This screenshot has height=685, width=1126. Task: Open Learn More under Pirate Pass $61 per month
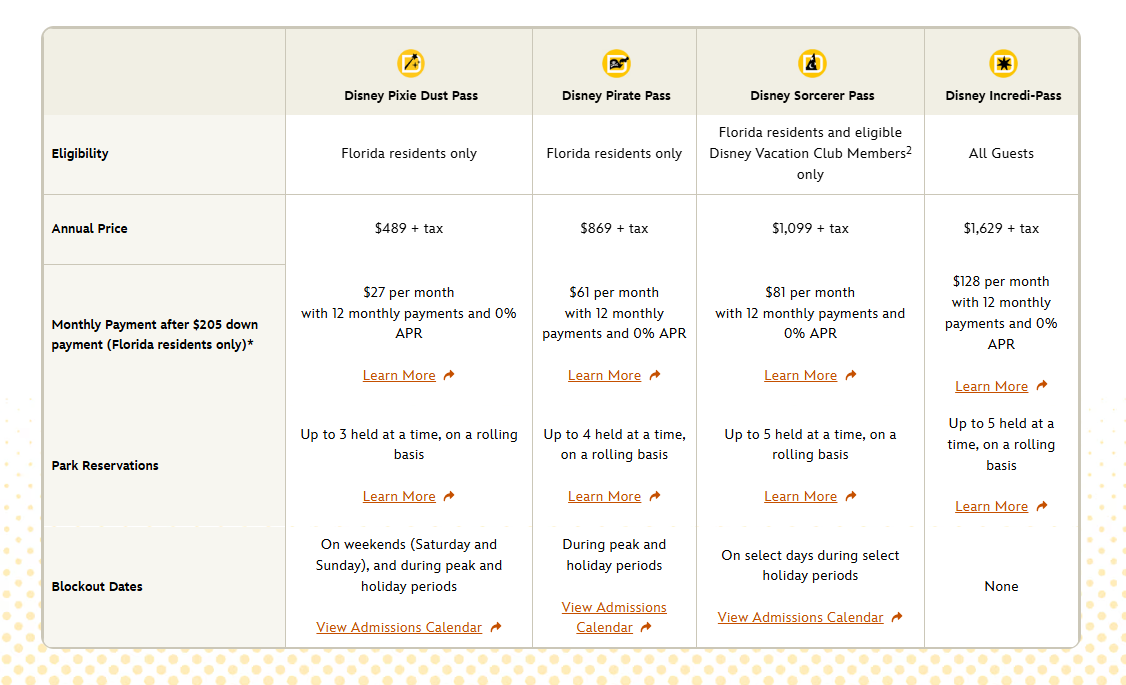[x=604, y=376]
